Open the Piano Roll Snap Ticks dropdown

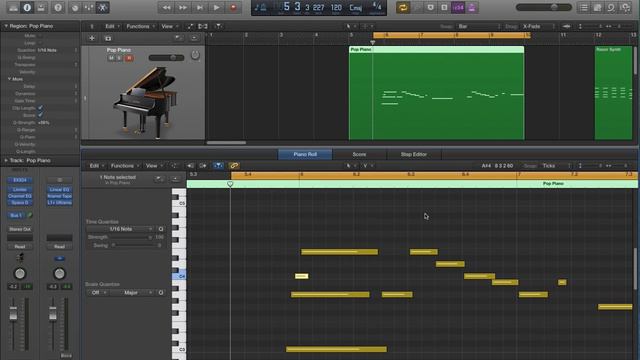click(556, 166)
